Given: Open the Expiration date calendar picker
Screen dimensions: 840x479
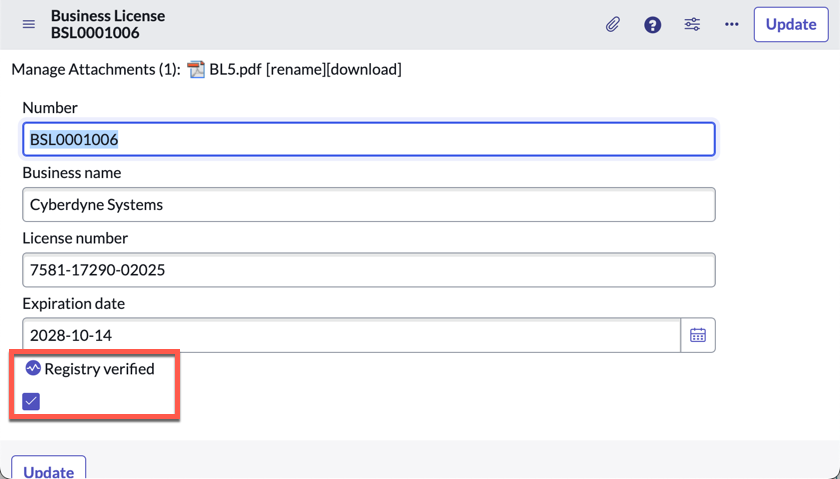Looking at the screenshot, I should tap(698, 336).
